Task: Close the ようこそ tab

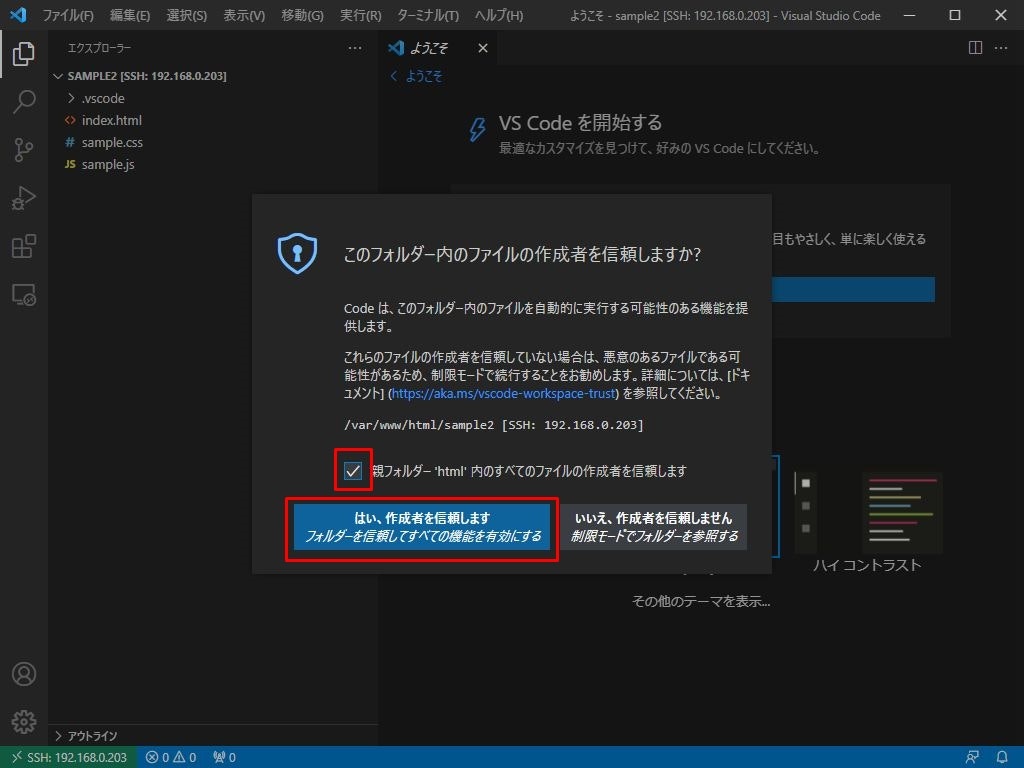Action: point(483,48)
